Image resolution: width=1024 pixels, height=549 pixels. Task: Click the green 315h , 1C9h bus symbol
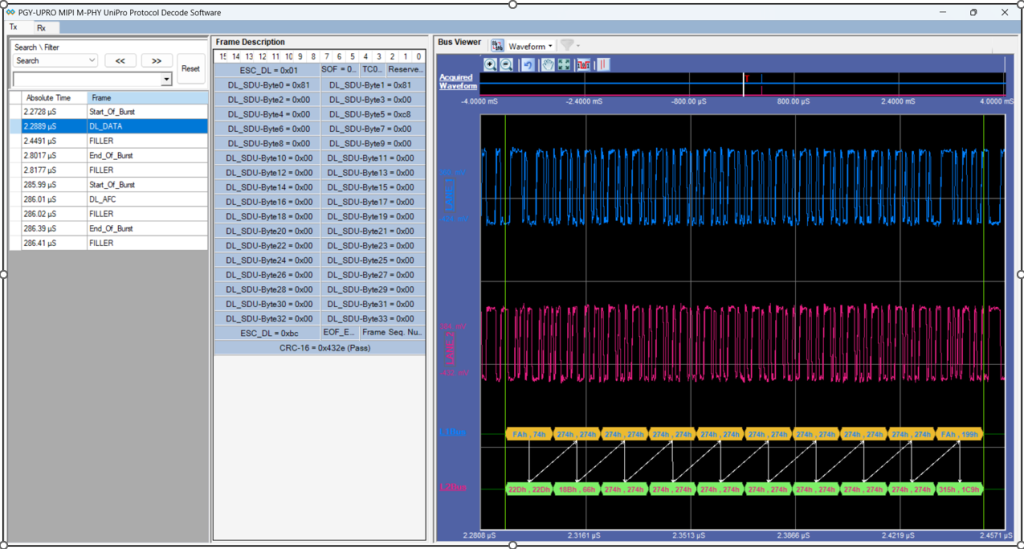point(959,489)
